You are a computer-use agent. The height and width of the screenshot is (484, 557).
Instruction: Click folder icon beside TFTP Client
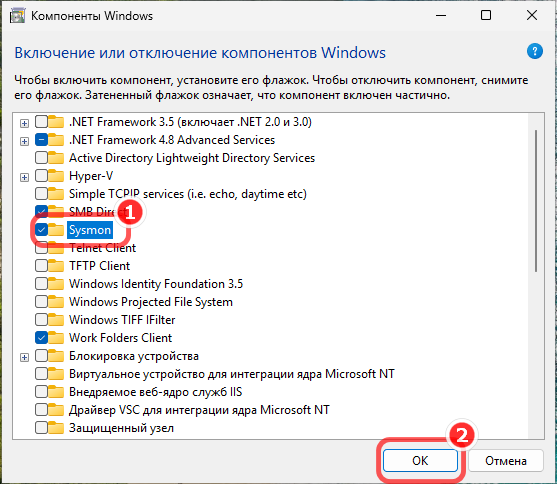[56, 265]
